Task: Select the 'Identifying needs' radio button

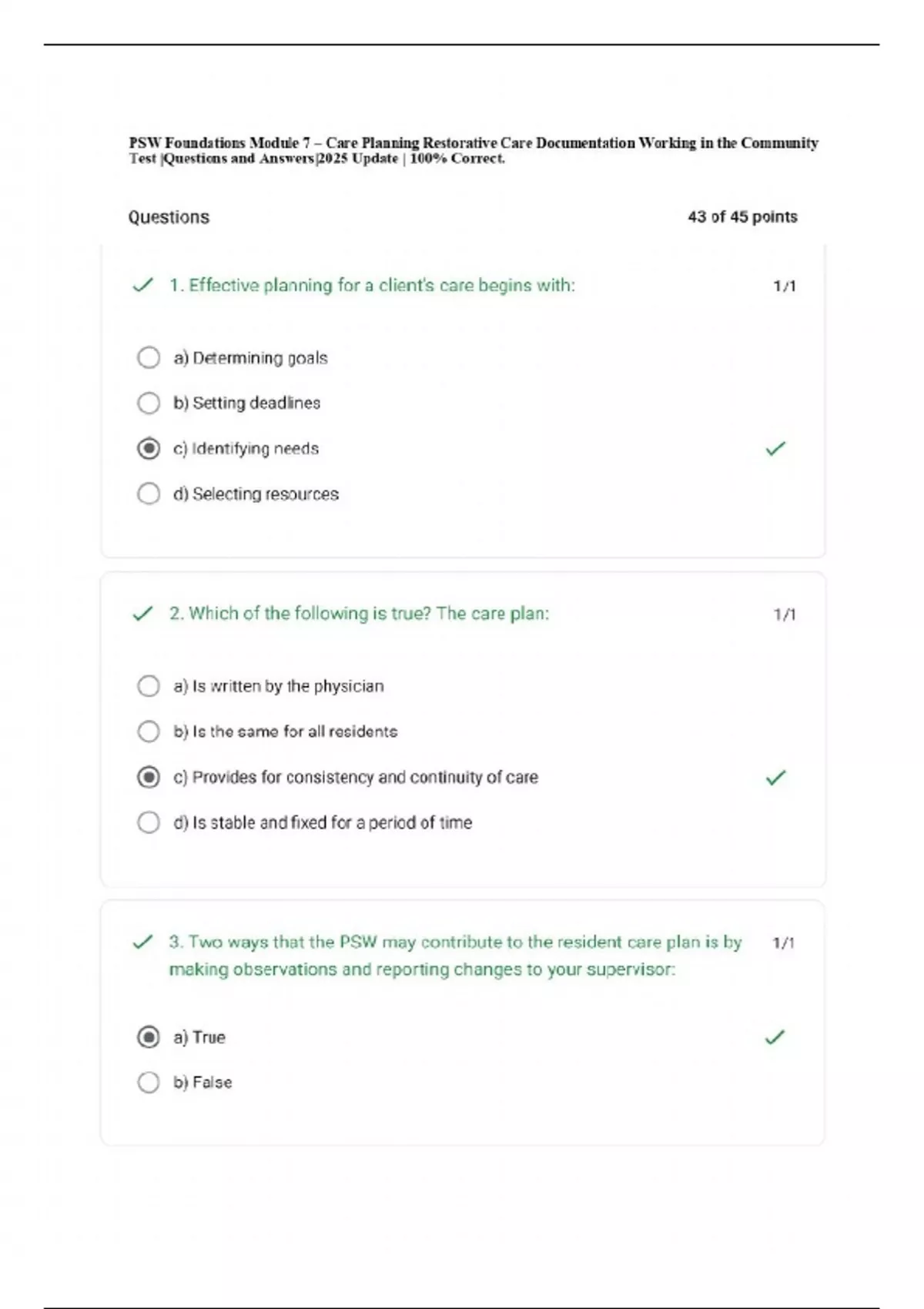Action: 149,448
